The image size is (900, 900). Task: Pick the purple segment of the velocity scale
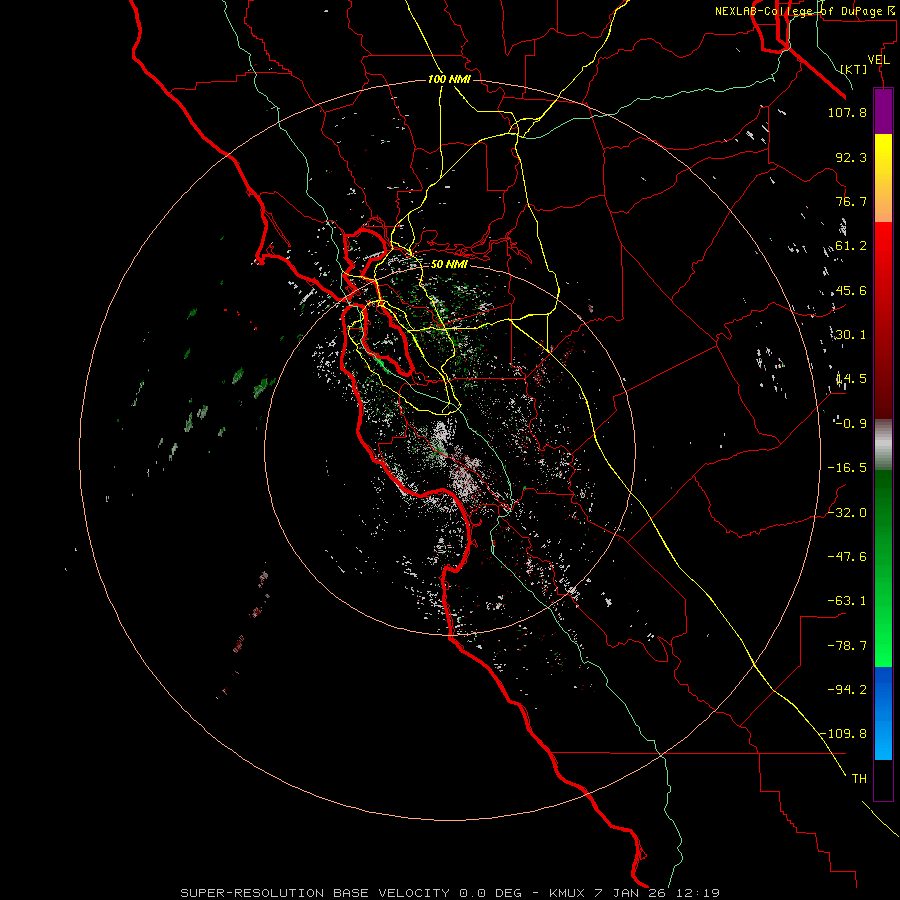click(x=883, y=112)
